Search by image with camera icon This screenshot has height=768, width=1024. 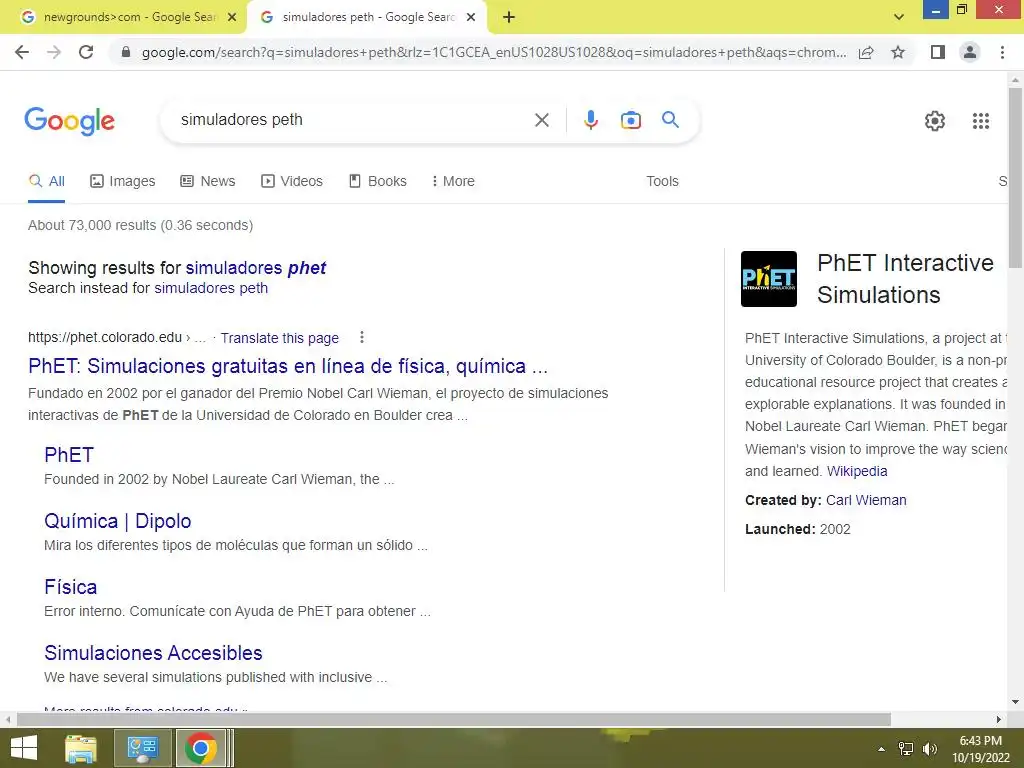[x=630, y=120]
